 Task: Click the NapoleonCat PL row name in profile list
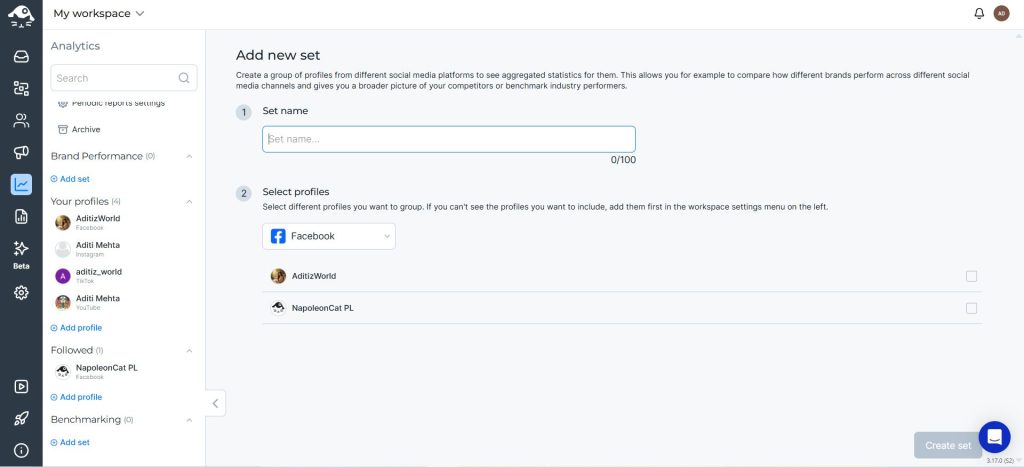click(323, 308)
